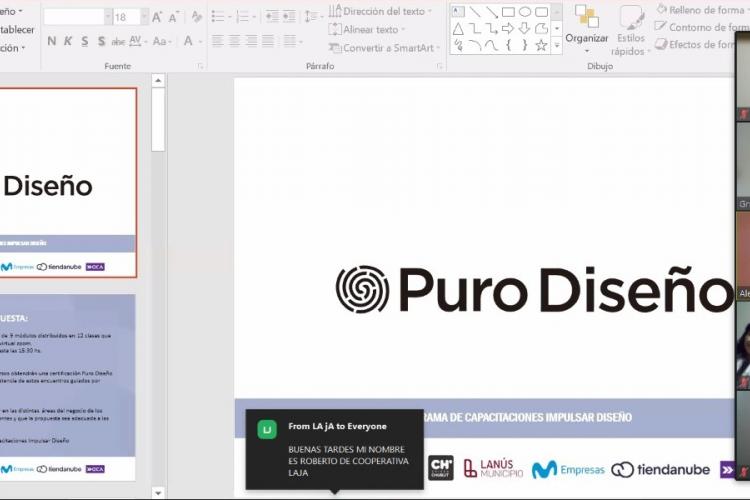The height and width of the screenshot is (500, 750).
Task: Toggle bold (N) formatting
Action: [x=52, y=42]
